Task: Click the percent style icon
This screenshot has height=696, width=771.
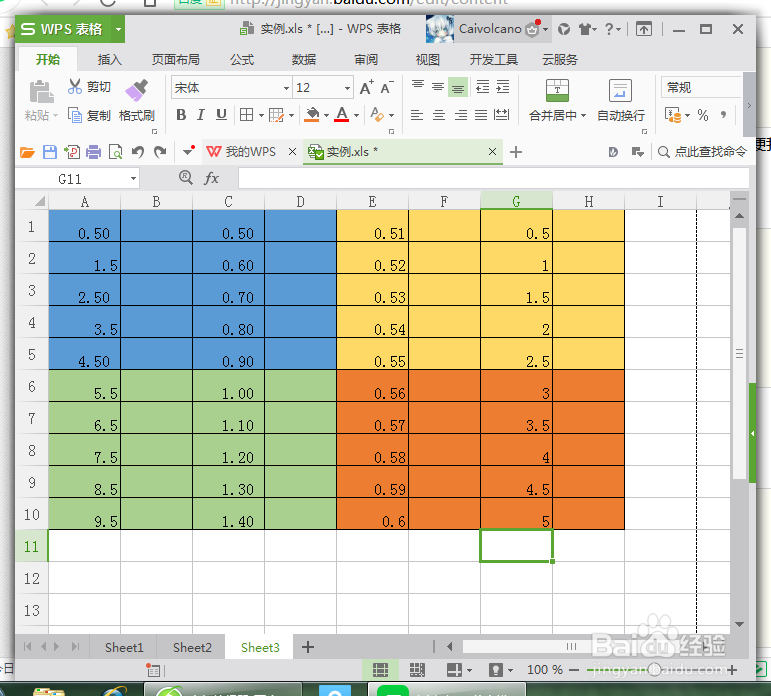Action: click(703, 115)
